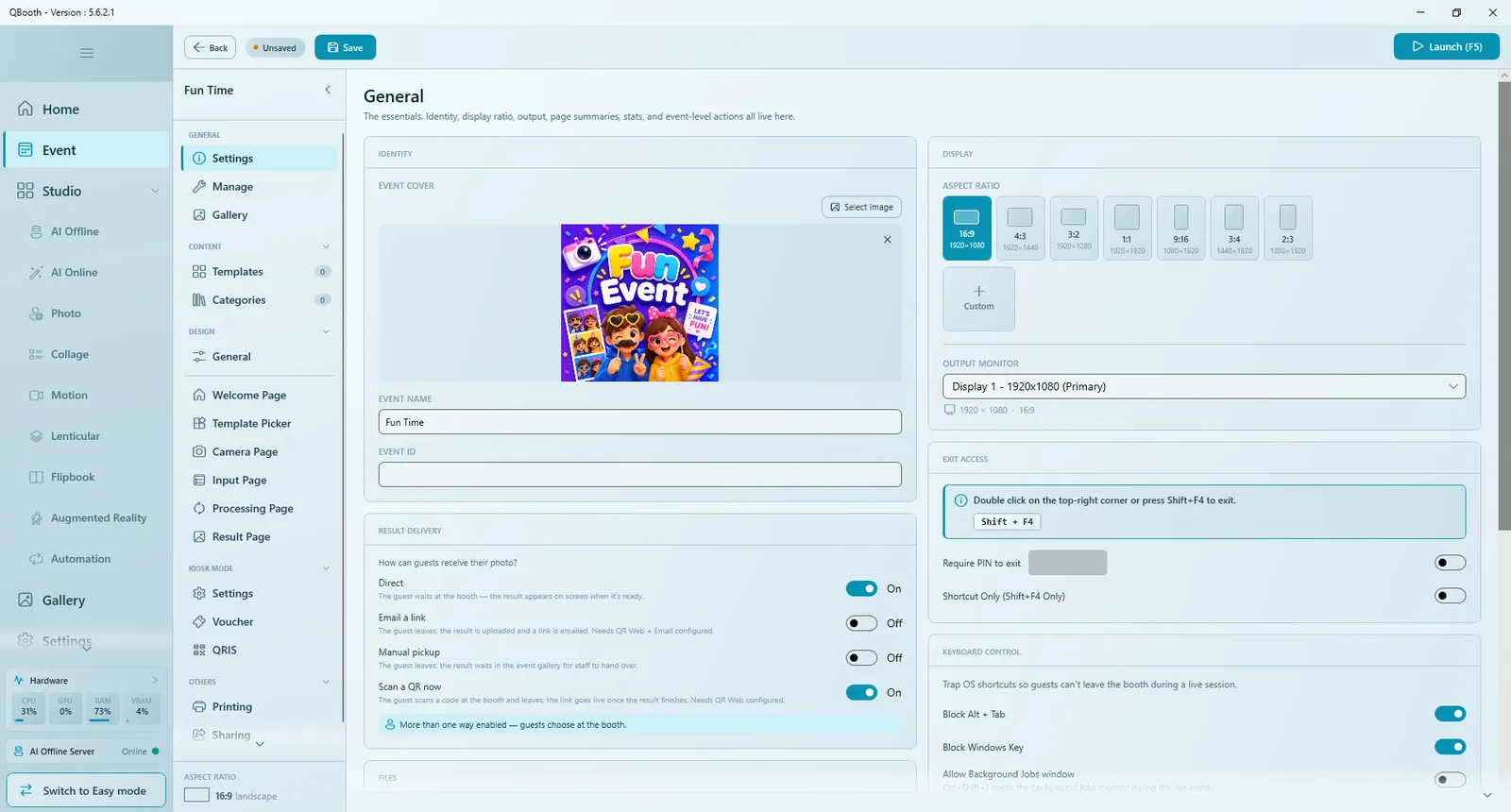Click the Event Name input field

(640, 422)
